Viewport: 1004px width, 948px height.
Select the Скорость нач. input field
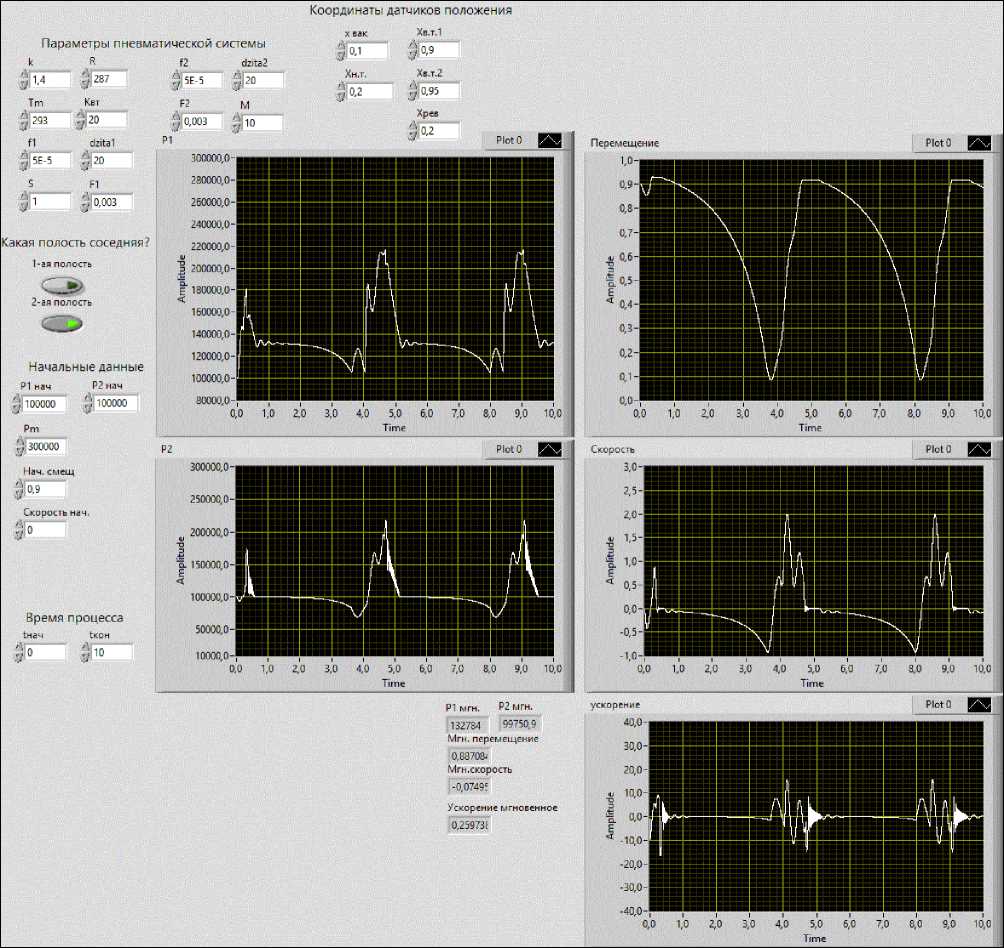click(x=47, y=529)
